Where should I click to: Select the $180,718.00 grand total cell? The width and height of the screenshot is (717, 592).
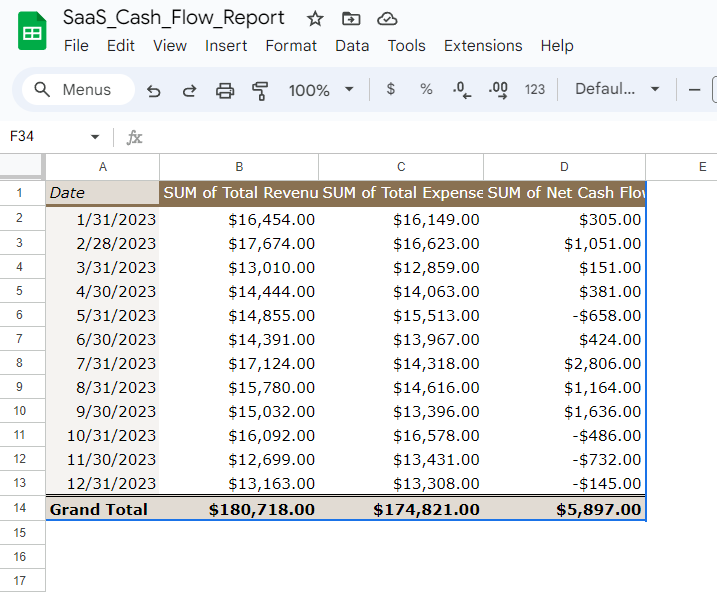pos(239,509)
